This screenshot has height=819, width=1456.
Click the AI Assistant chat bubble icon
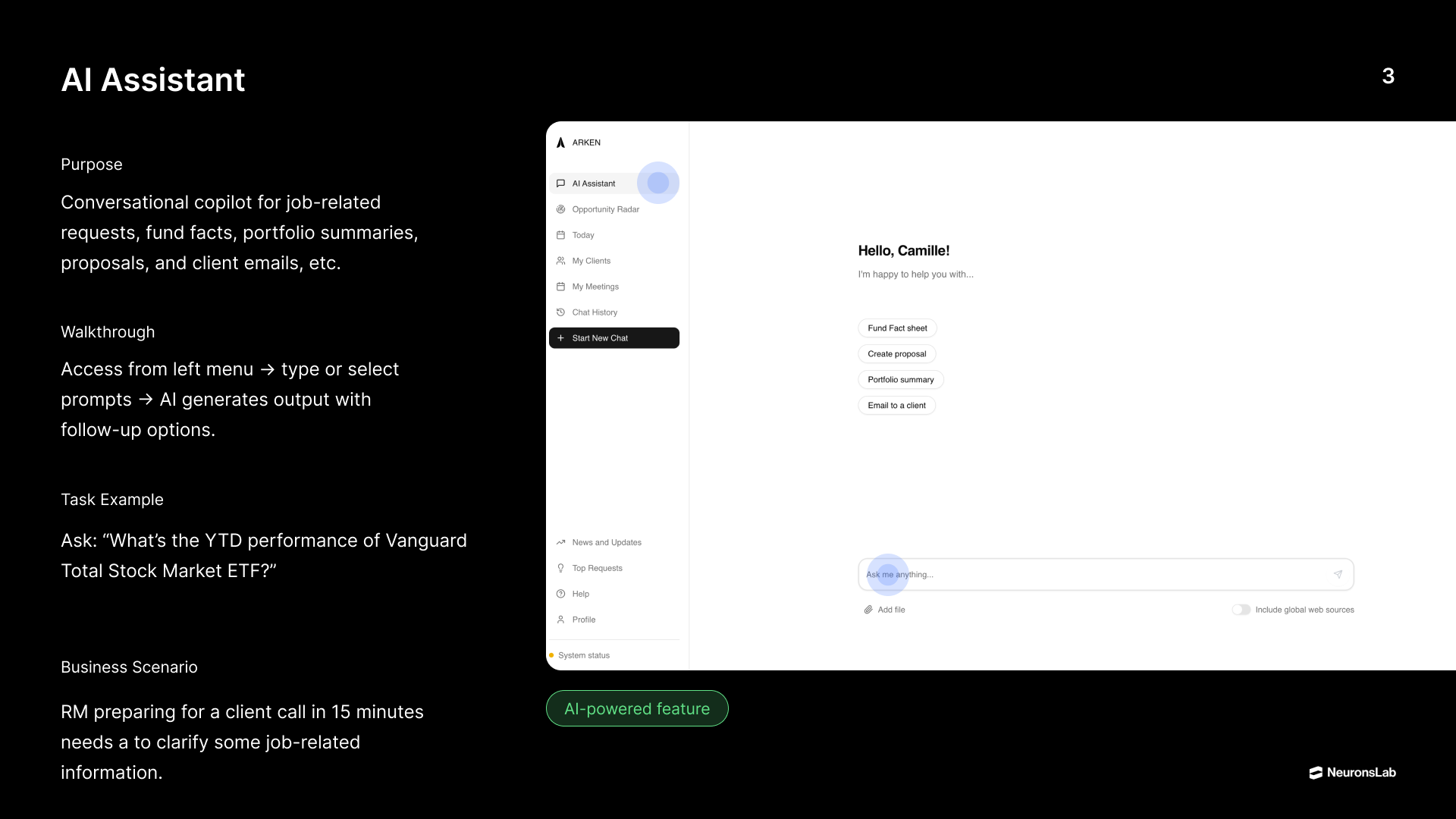560,184
